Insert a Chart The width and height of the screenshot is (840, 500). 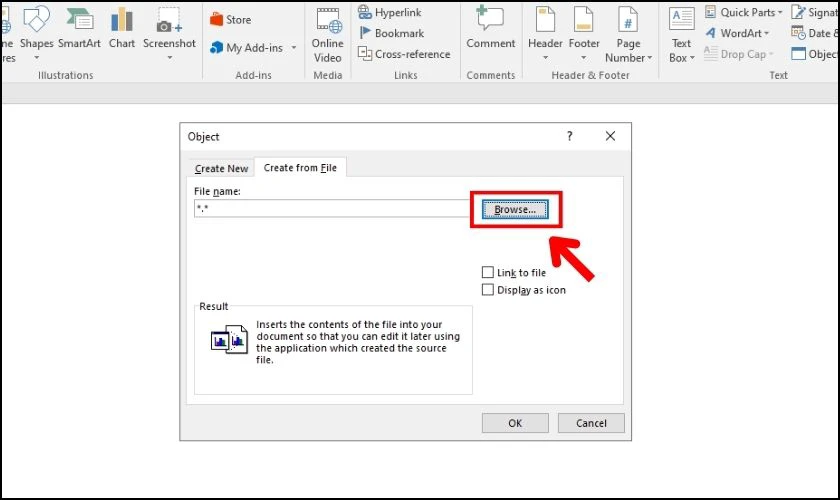tap(122, 28)
